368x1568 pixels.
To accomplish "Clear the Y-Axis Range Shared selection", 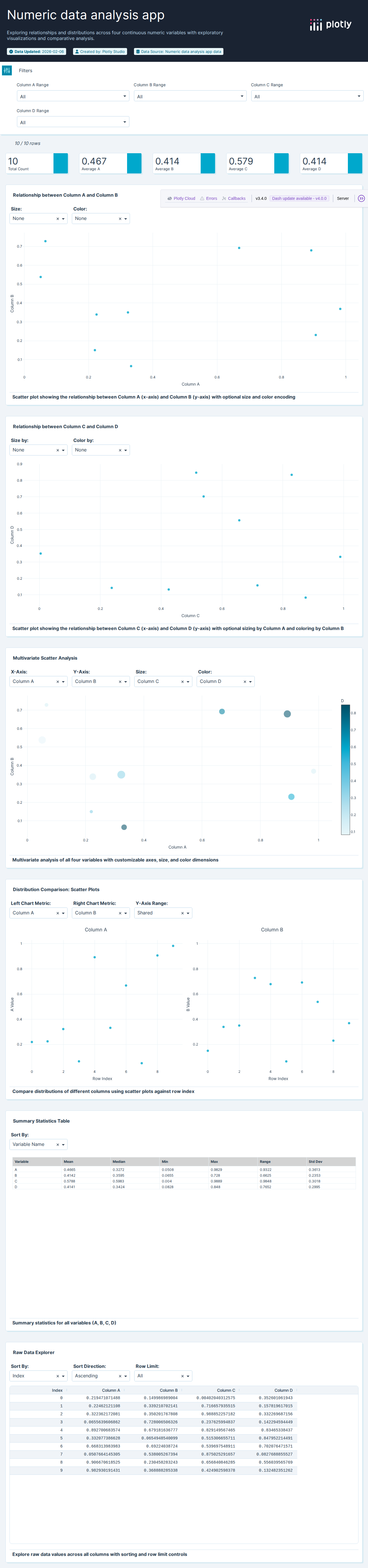I will (x=183, y=913).
